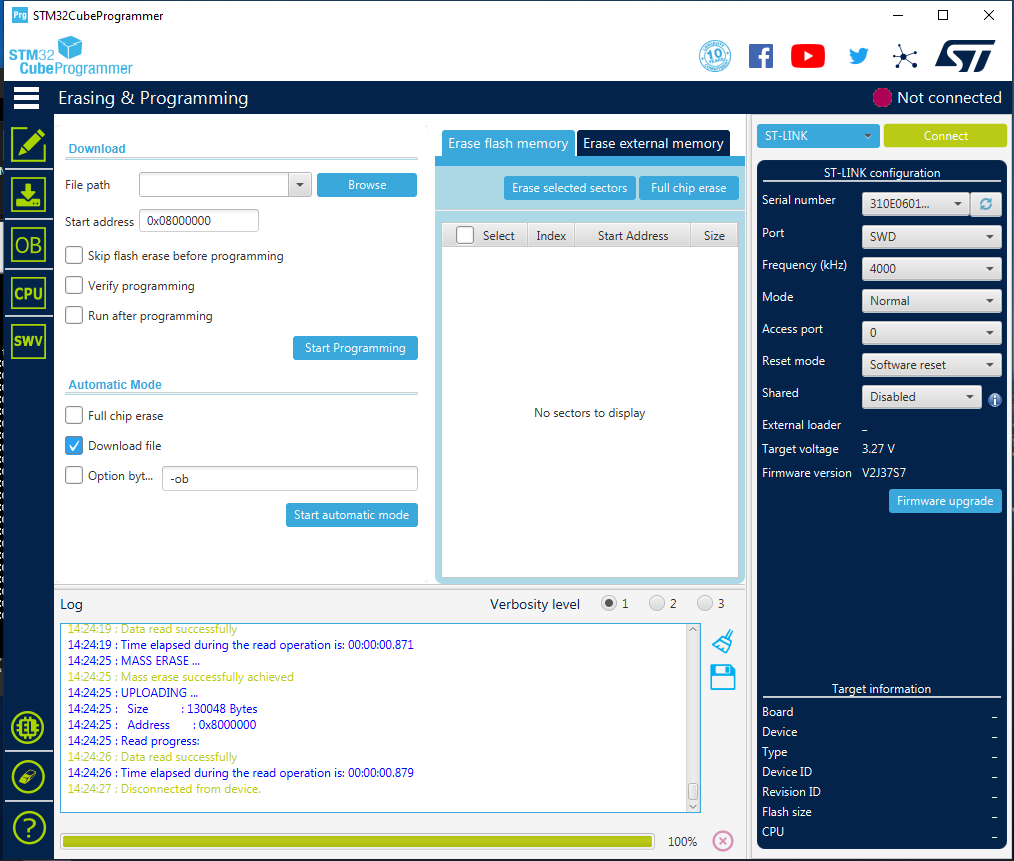Click the ST logo

pos(965,56)
